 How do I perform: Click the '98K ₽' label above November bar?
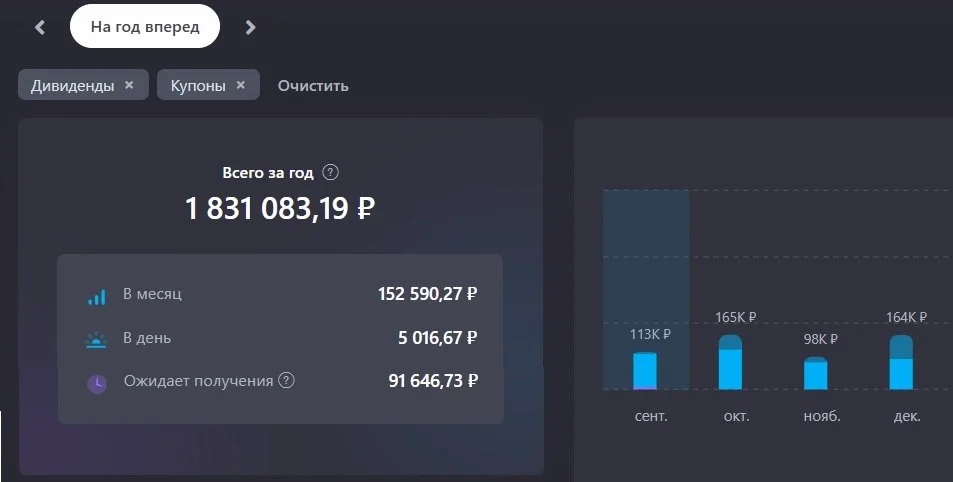pyautogui.click(x=821, y=339)
